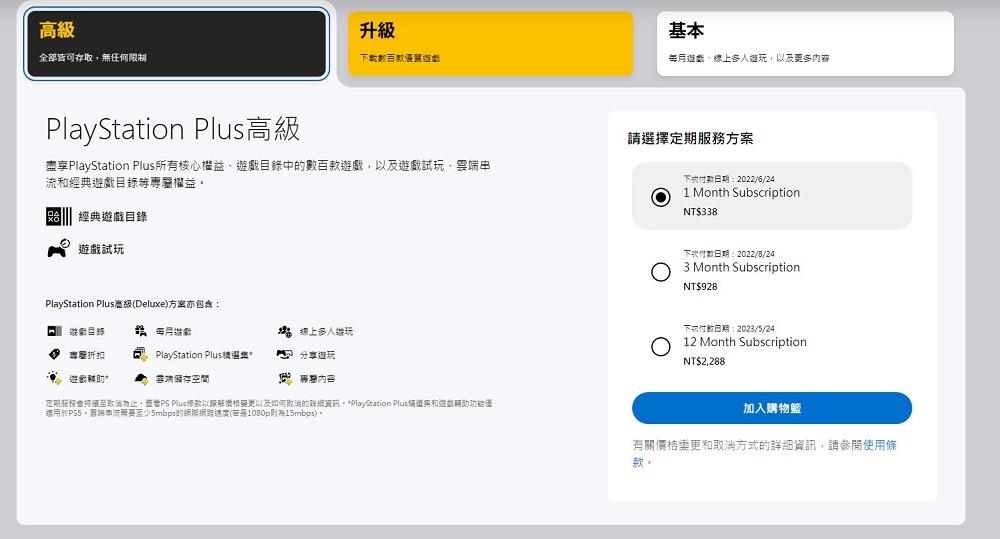1000x539 pixels.
Task: Select the 3 Month Subscription radio button
Action: (x=661, y=272)
